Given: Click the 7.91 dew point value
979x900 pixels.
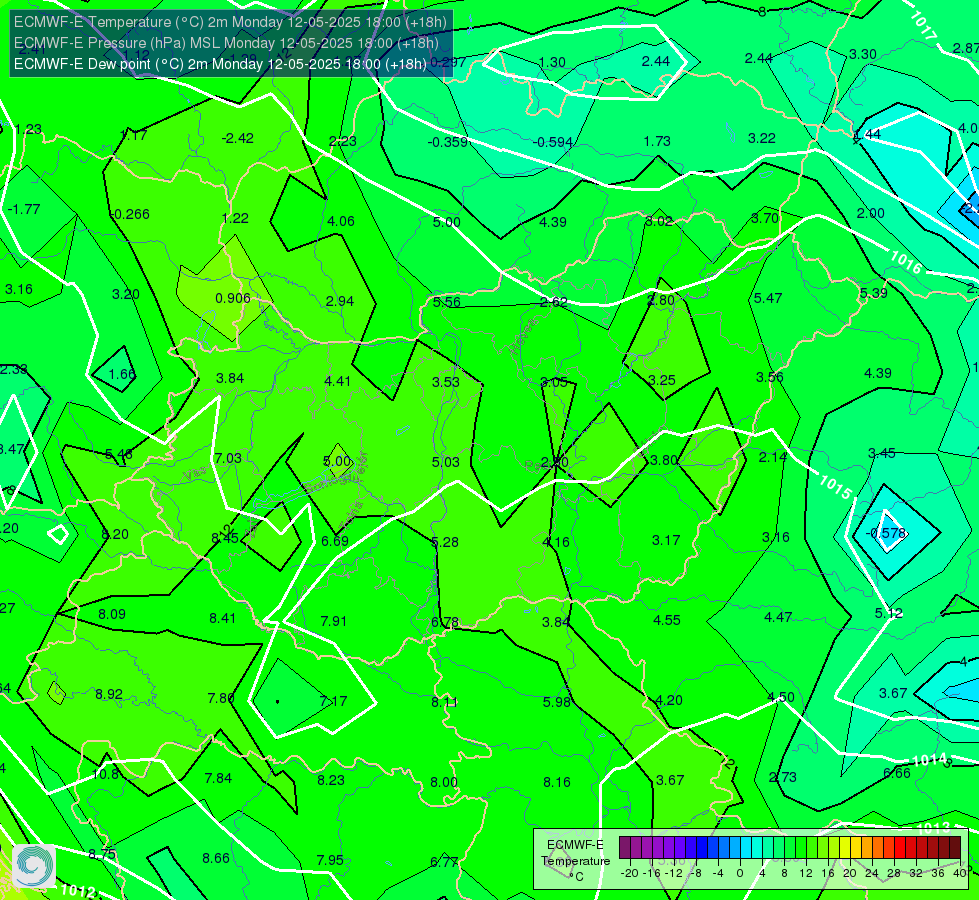Looking at the screenshot, I should (x=333, y=621).
